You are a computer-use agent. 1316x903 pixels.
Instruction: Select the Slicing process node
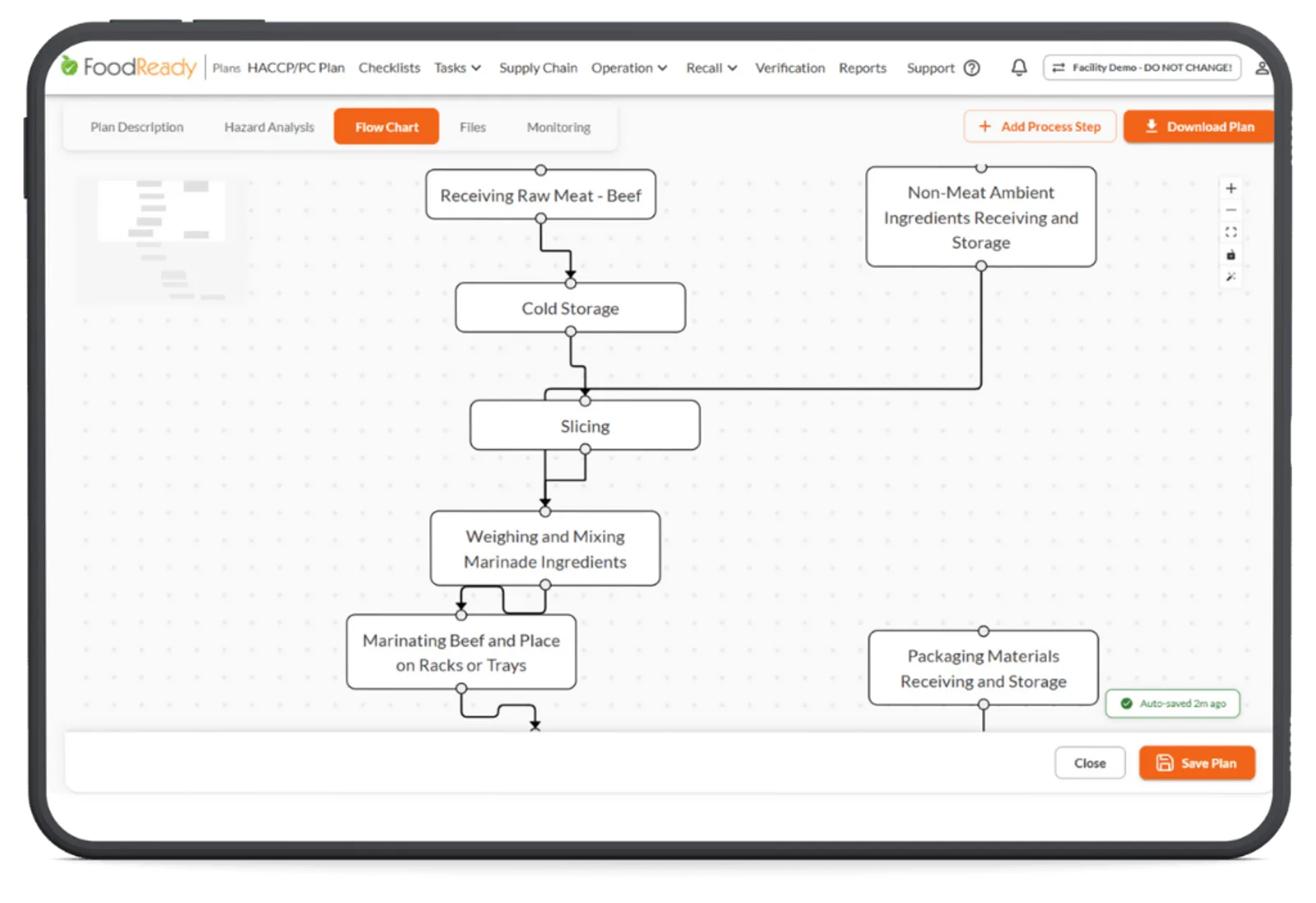[585, 426]
